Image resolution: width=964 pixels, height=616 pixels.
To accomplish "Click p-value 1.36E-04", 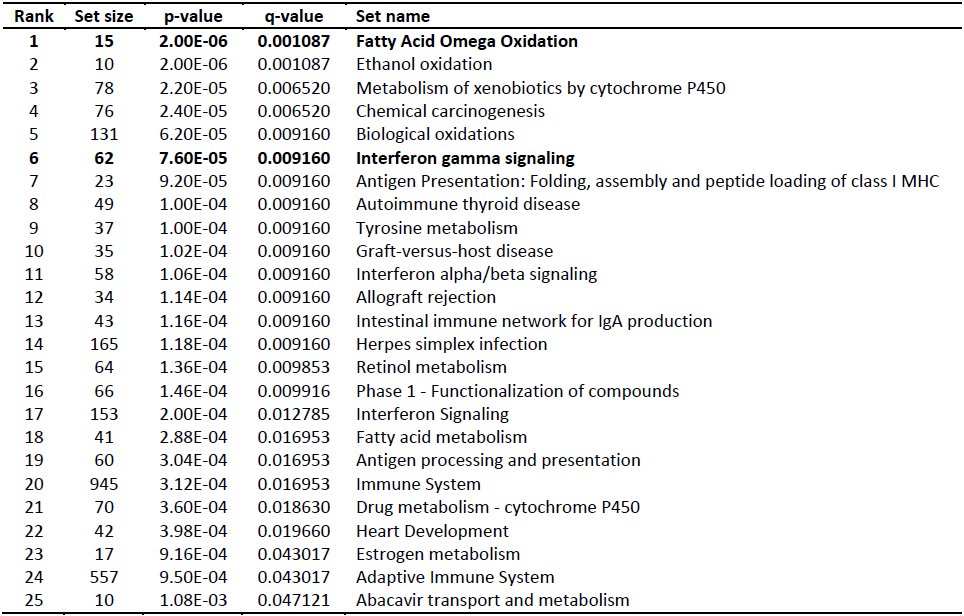I will tap(193, 367).
